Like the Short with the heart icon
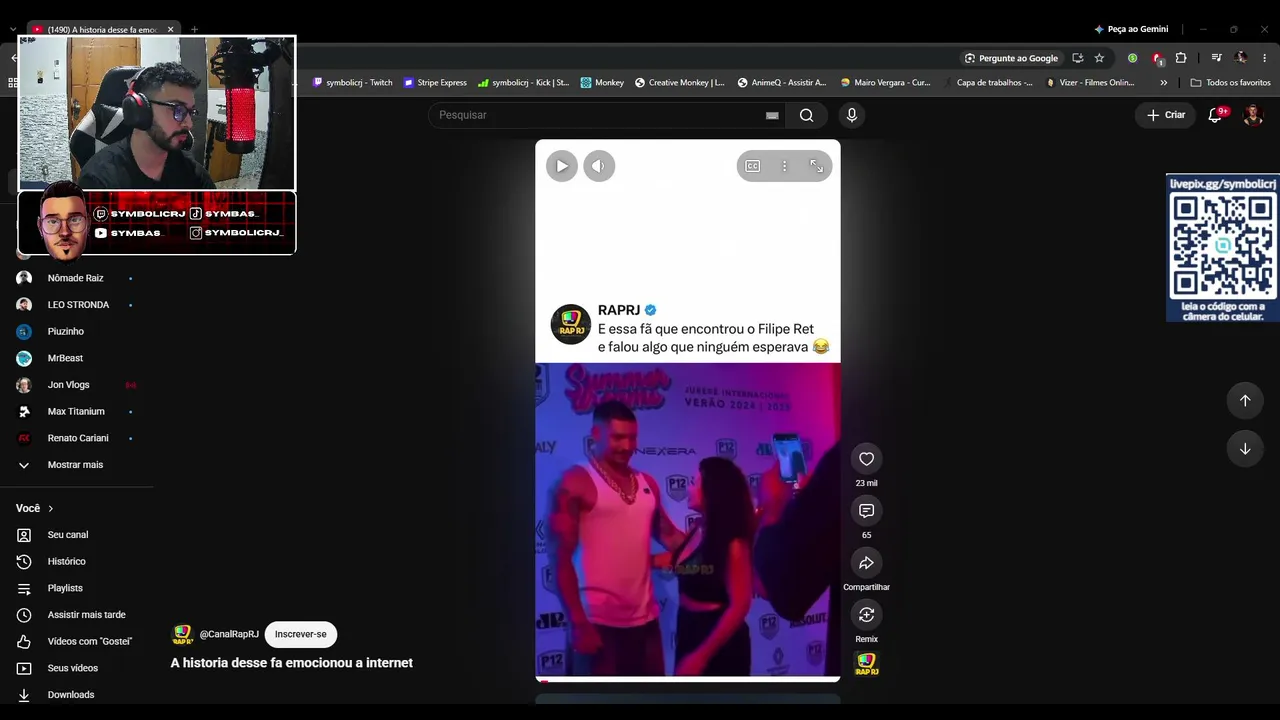 [867, 459]
